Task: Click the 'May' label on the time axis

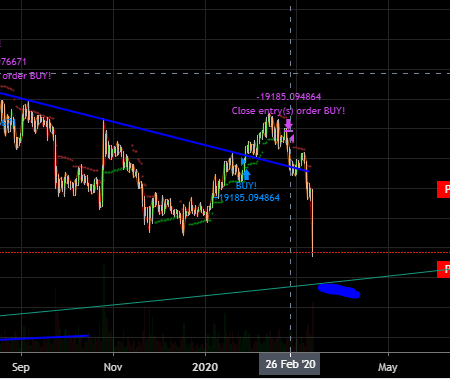Action: pos(388,367)
